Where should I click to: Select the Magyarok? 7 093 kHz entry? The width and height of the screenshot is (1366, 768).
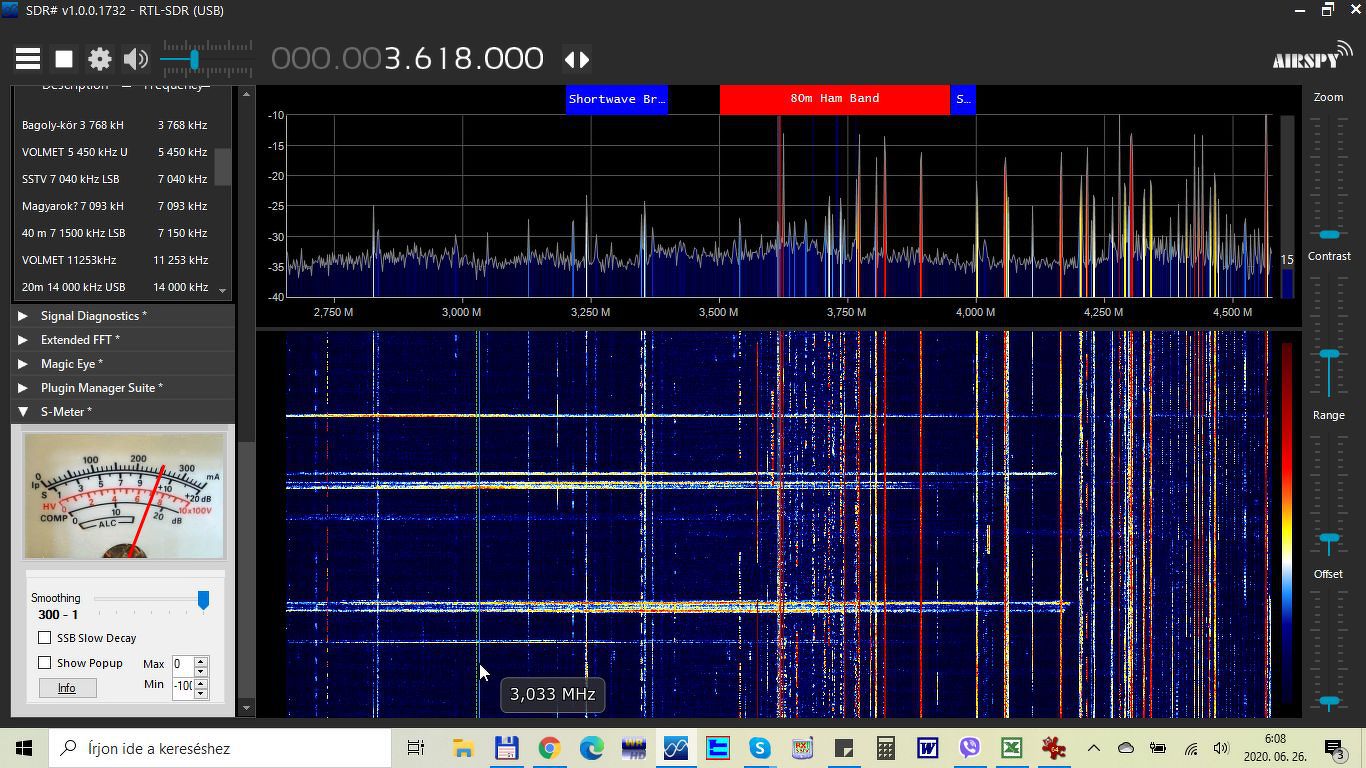115,206
